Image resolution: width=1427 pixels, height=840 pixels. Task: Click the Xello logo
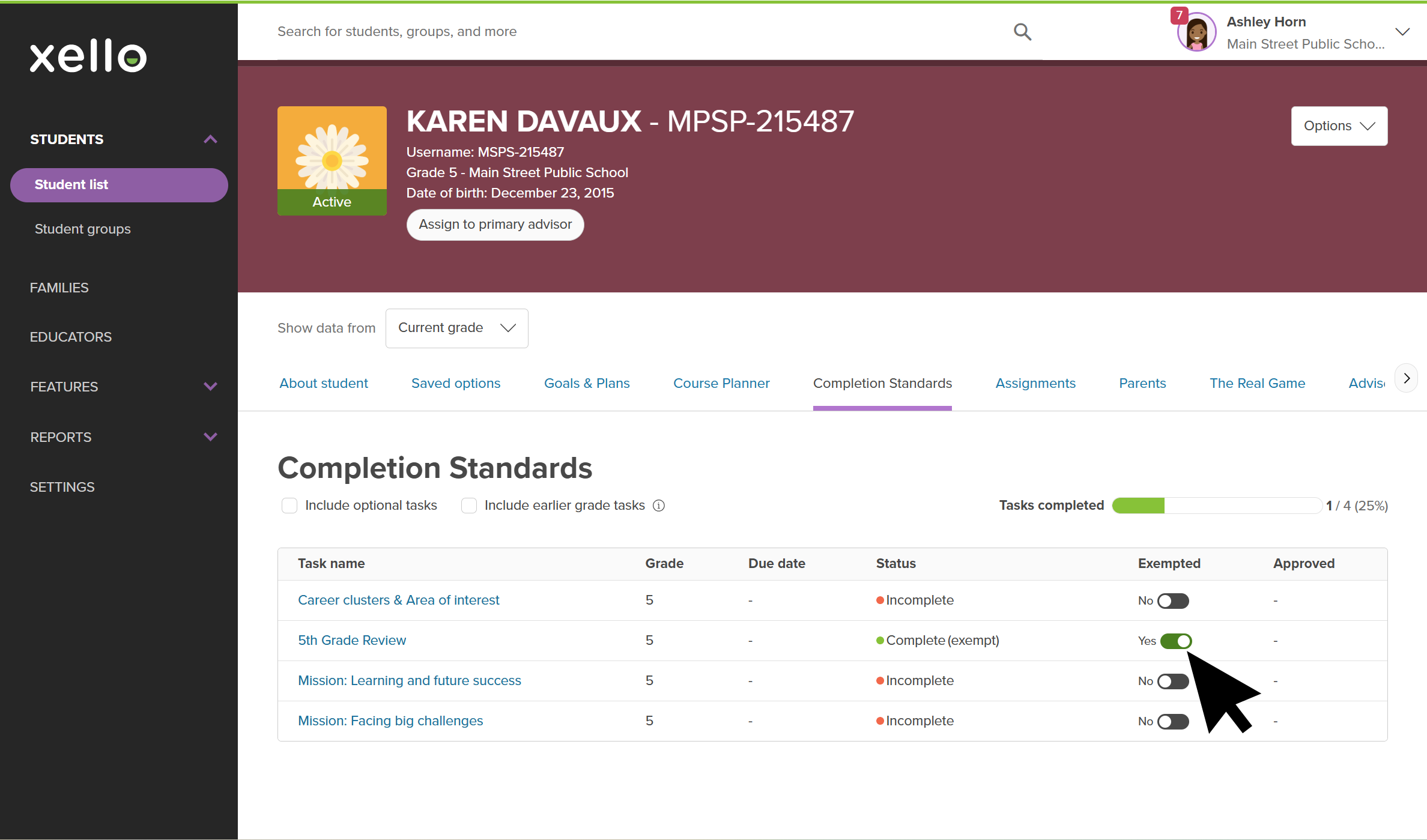click(88, 56)
